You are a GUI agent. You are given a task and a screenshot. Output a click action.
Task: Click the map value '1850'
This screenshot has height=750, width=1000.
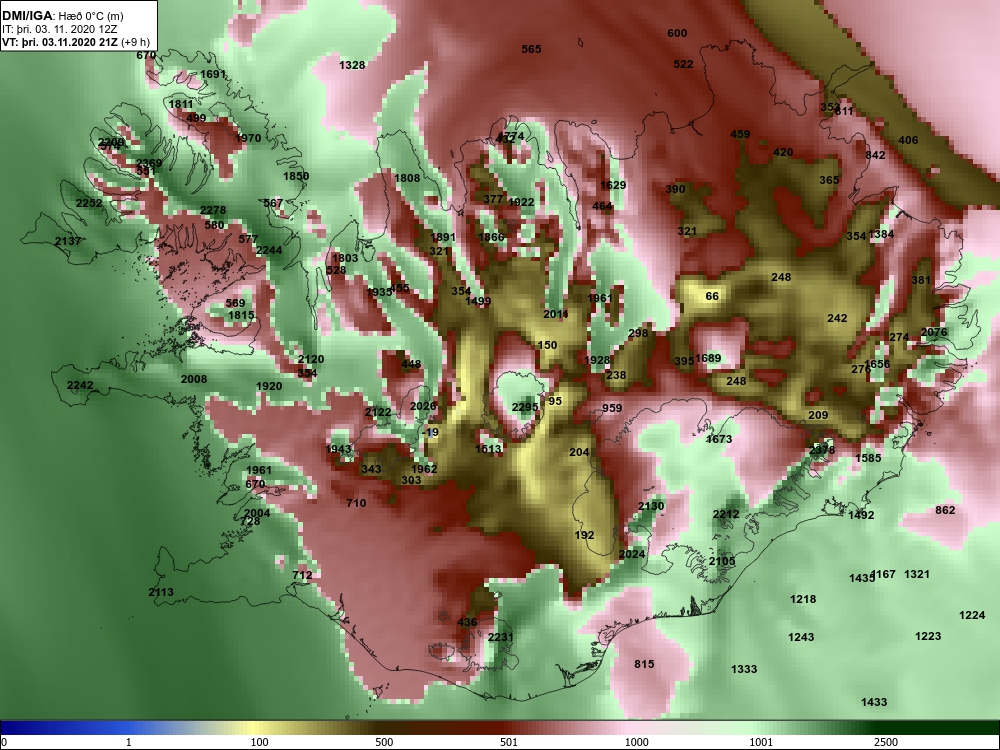pos(296,176)
